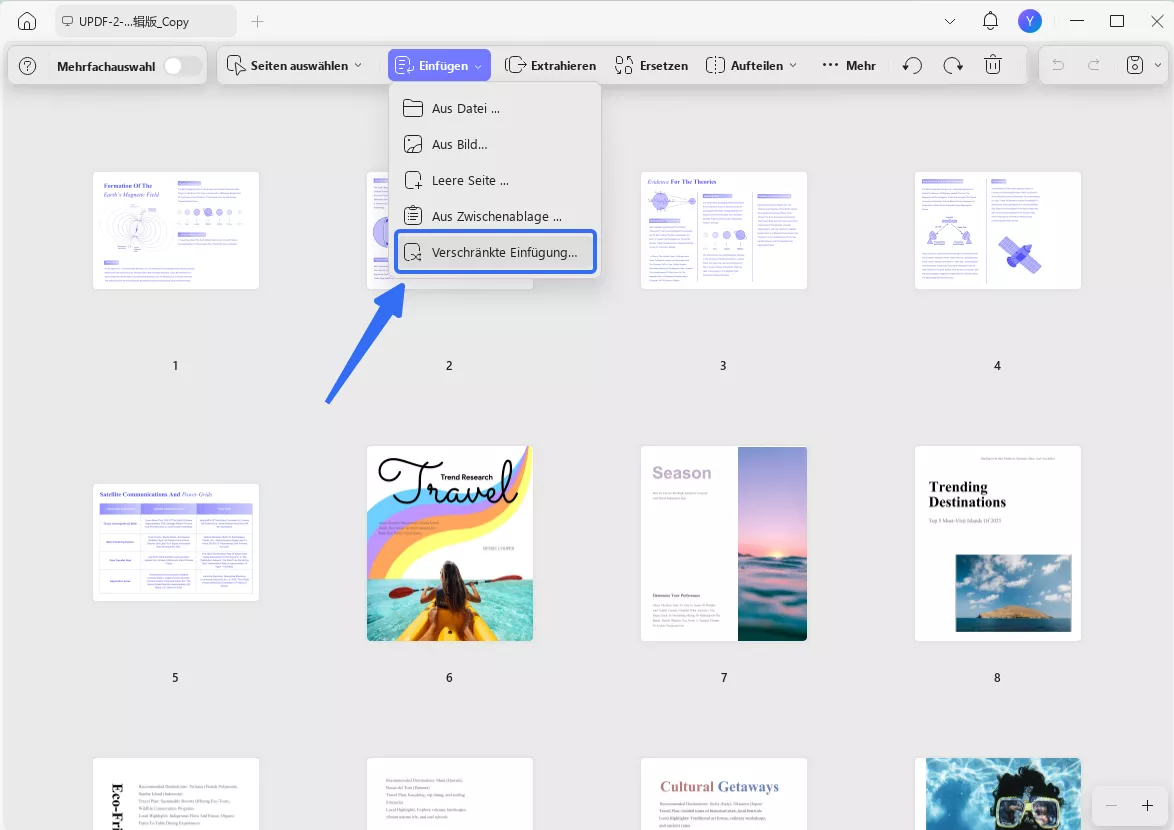1174x830 pixels.
Task: Click the Extrahieren button
Action: 550,65
